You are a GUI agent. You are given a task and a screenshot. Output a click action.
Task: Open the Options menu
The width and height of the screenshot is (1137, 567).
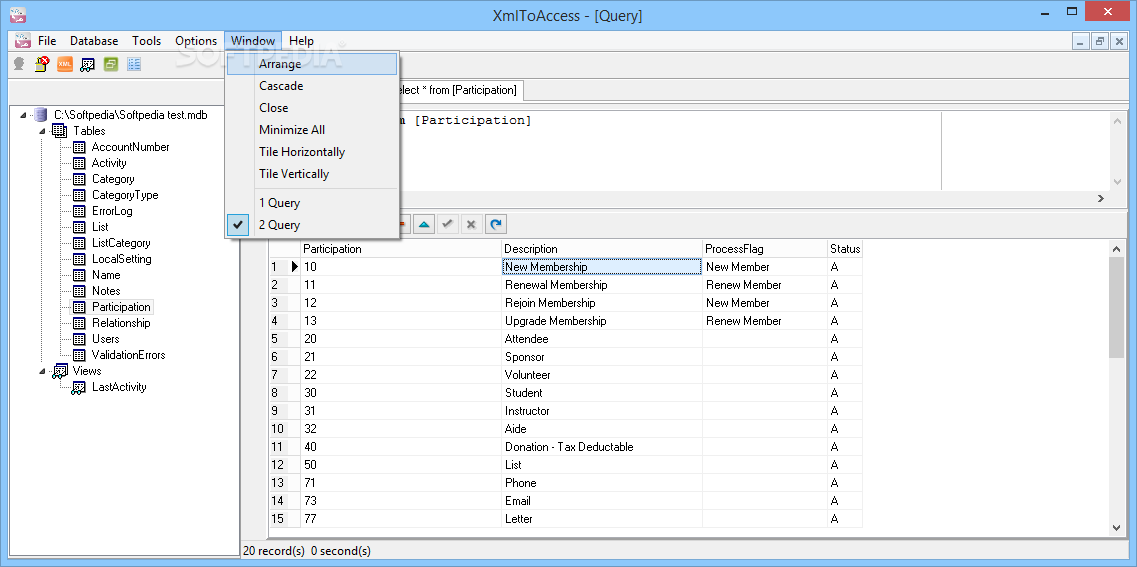(x=196, y=41)
